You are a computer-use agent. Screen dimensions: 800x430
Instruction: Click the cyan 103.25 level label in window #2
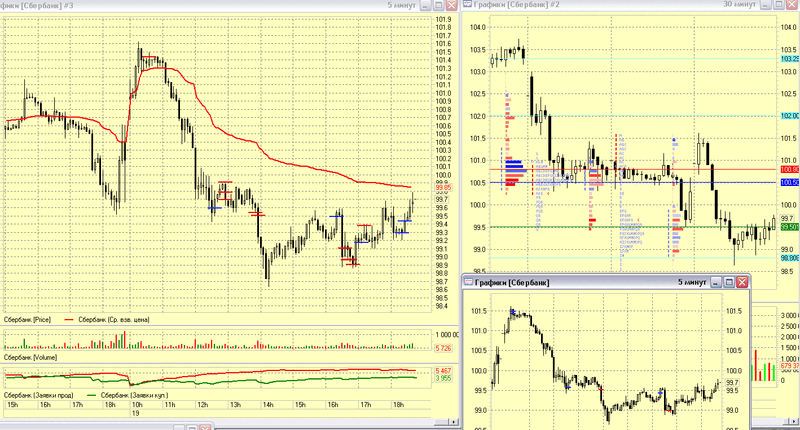click(790, 59)
